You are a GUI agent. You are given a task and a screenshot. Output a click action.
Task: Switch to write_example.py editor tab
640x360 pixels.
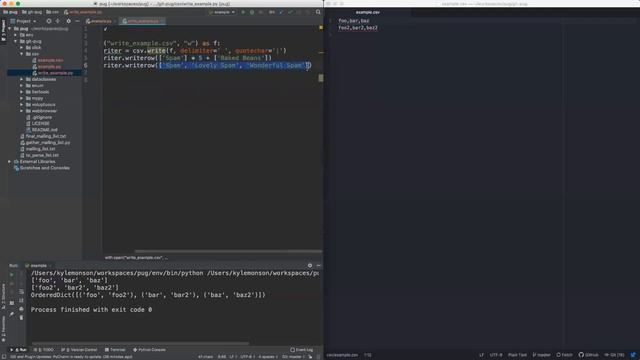(141, 21)
